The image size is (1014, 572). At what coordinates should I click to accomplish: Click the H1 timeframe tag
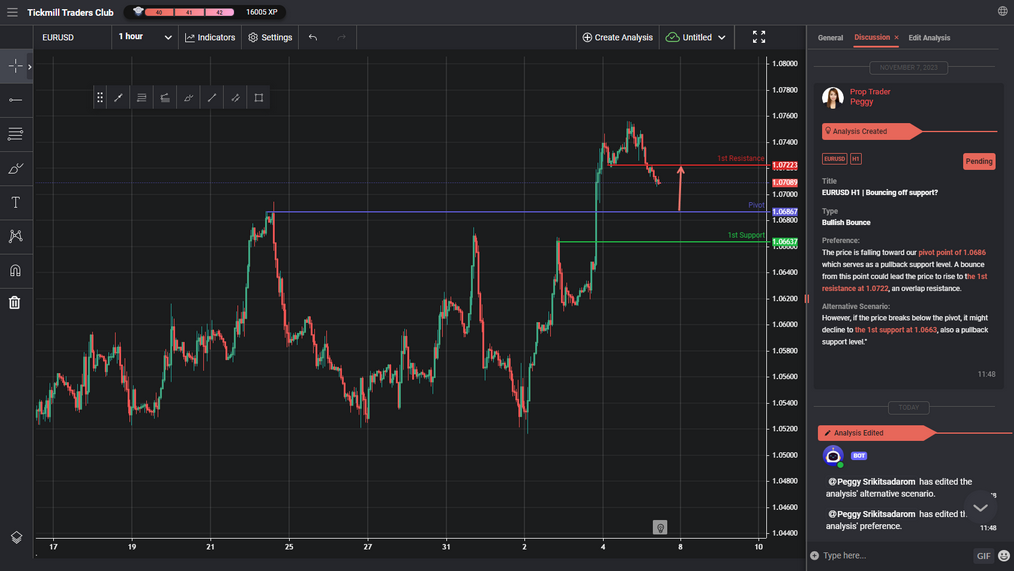855,159
